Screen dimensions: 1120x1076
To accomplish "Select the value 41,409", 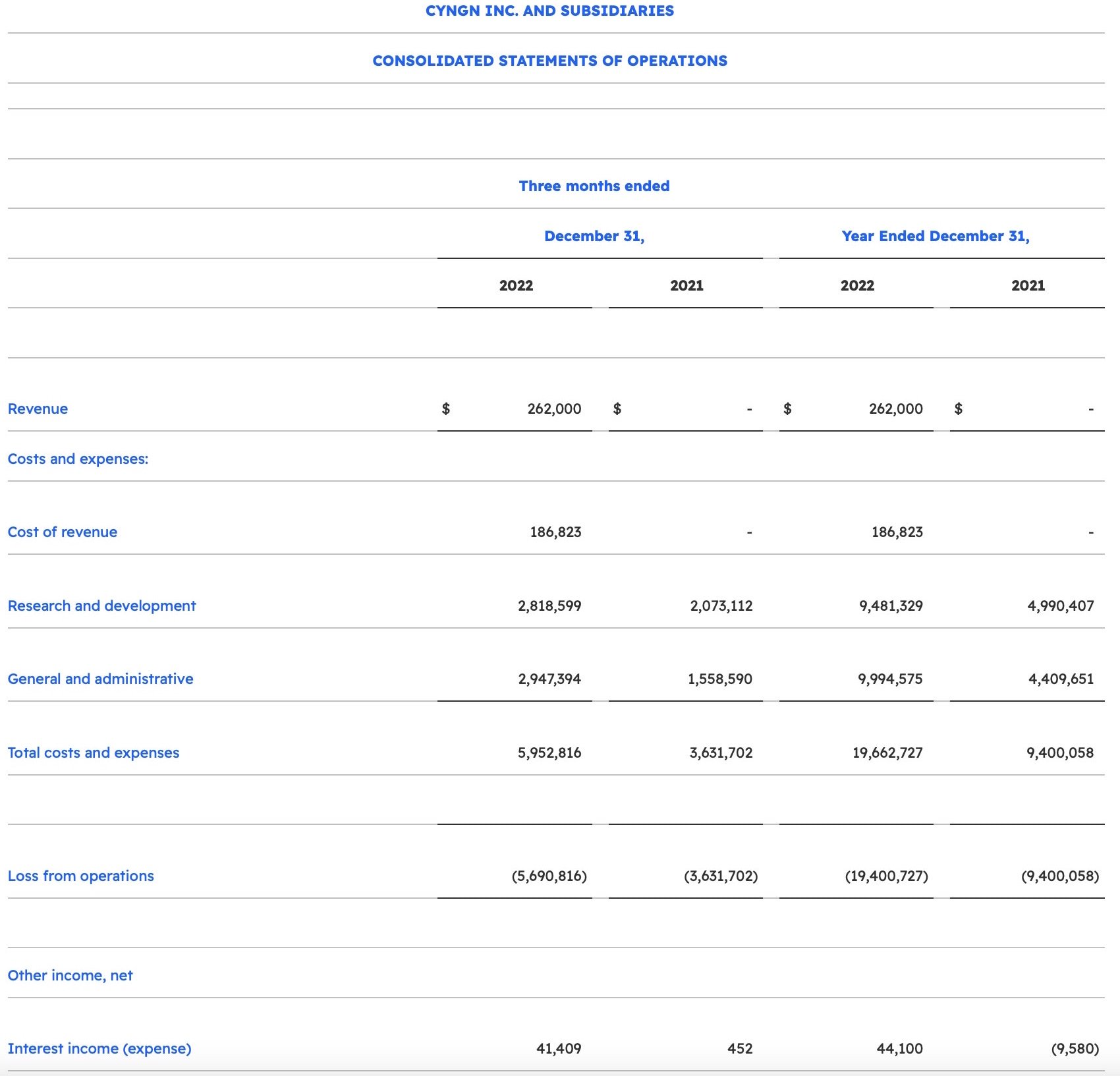I will click(x=559, y=1048).
